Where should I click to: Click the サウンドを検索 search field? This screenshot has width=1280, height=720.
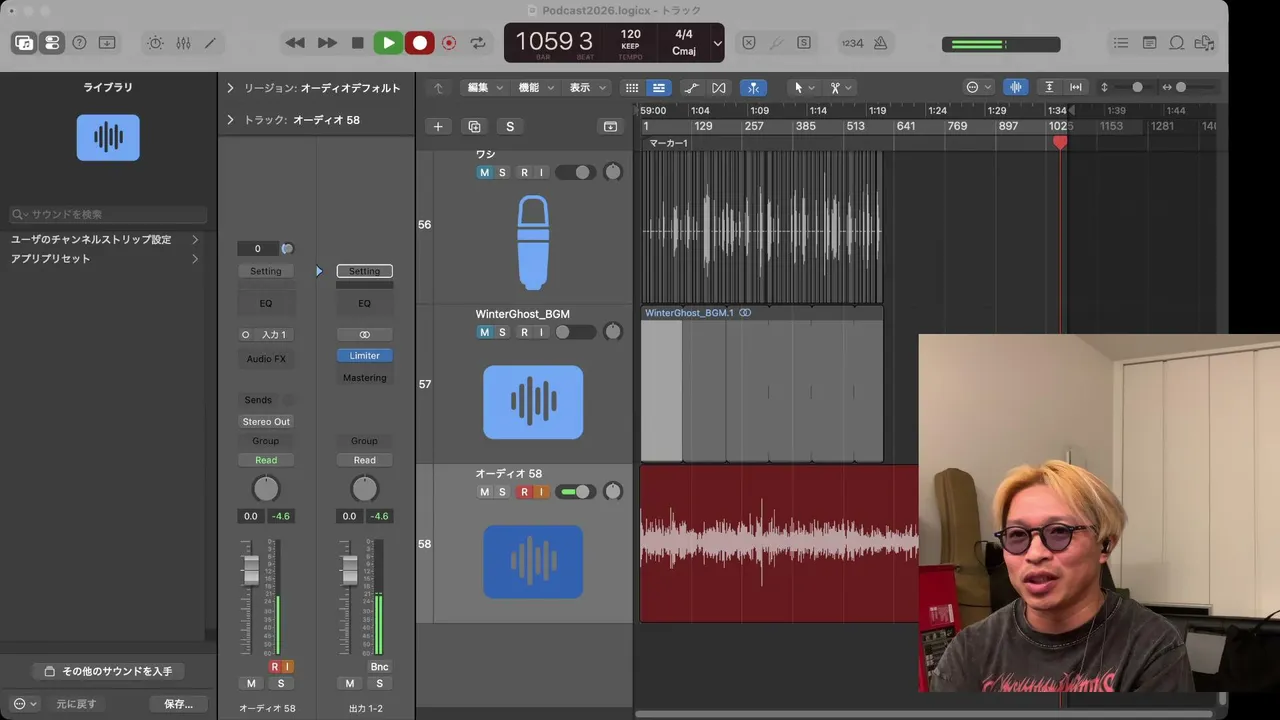pos(108,214)
